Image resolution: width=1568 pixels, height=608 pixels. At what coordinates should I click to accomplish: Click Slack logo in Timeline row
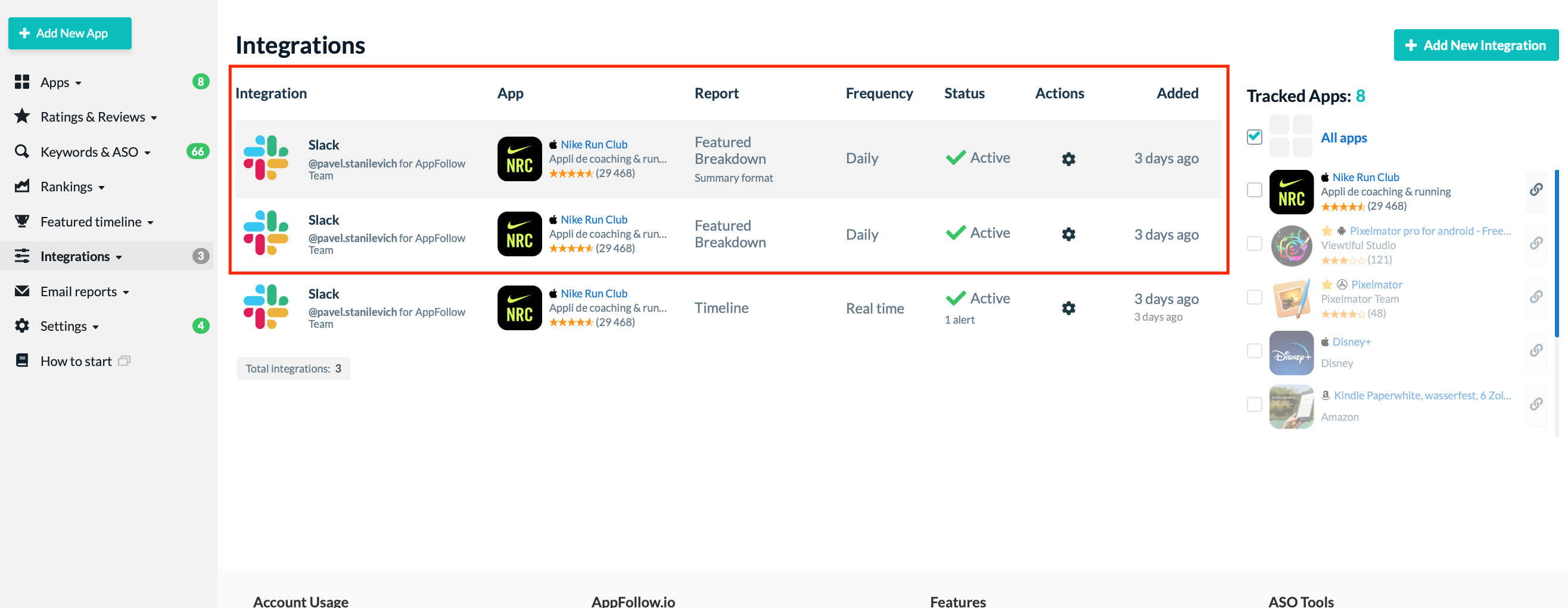tap(266, 307)
